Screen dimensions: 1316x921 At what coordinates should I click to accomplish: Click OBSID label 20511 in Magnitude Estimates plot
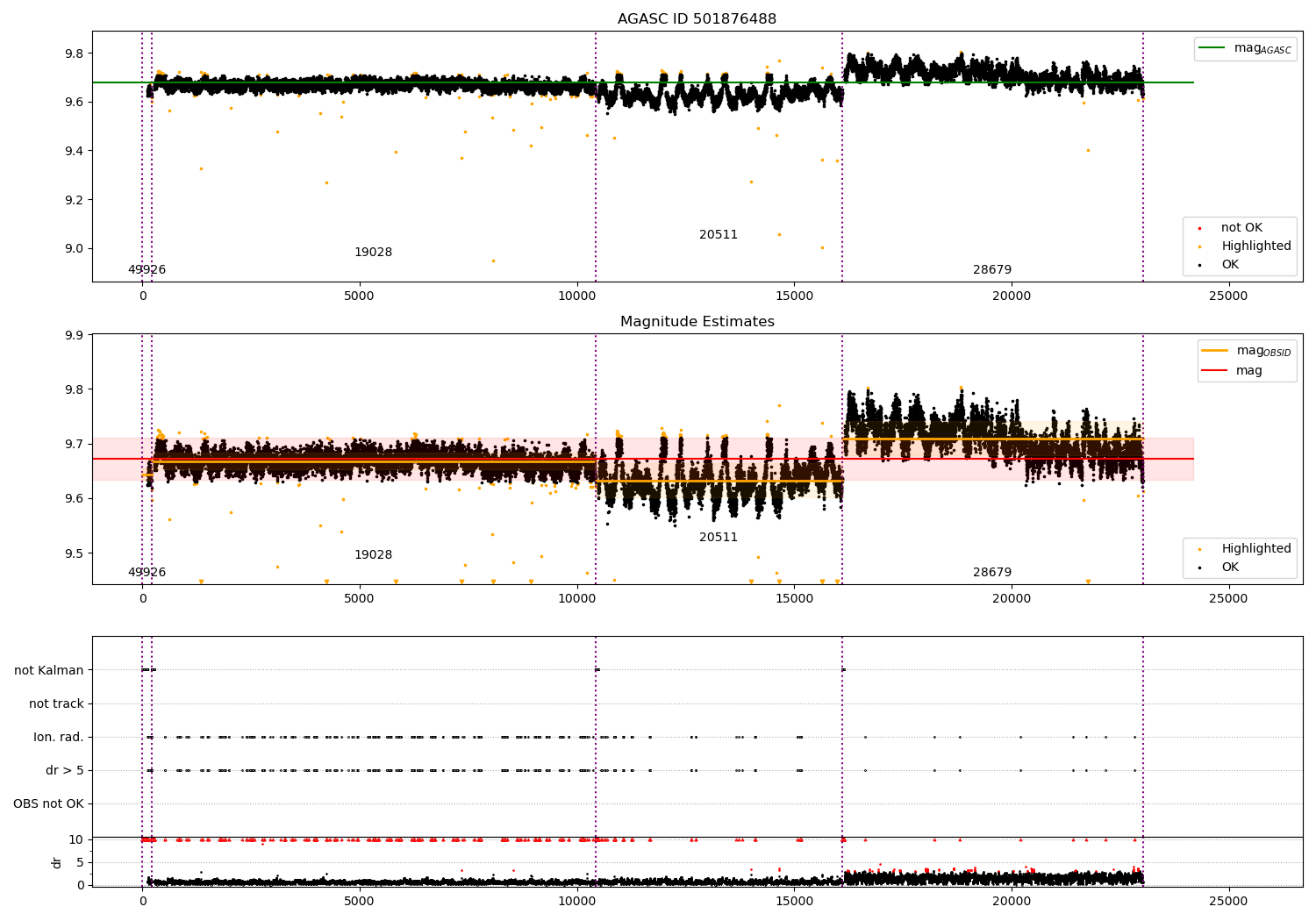point(719,538)
